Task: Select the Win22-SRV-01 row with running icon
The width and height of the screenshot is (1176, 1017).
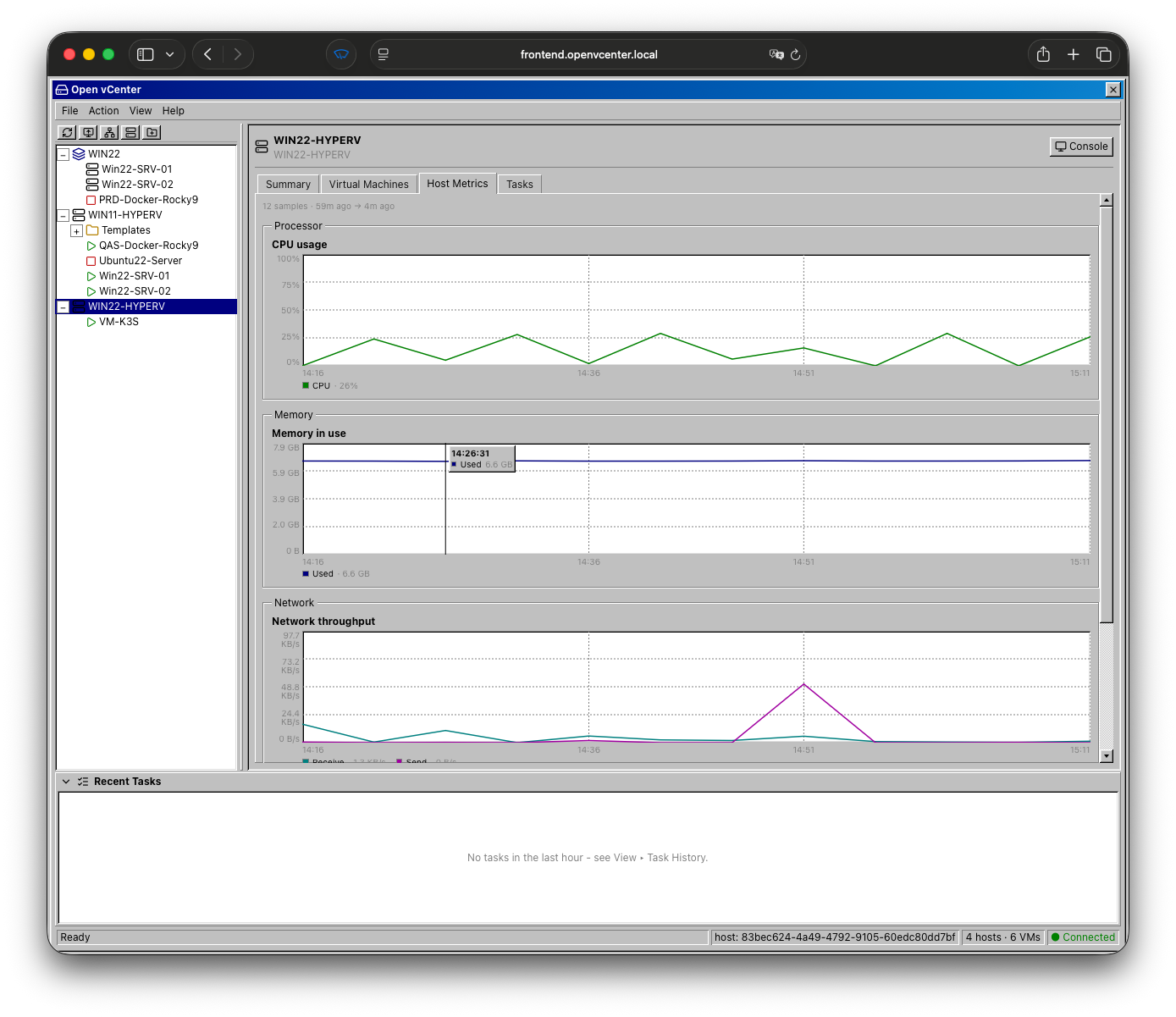Action: pos(146,276)
